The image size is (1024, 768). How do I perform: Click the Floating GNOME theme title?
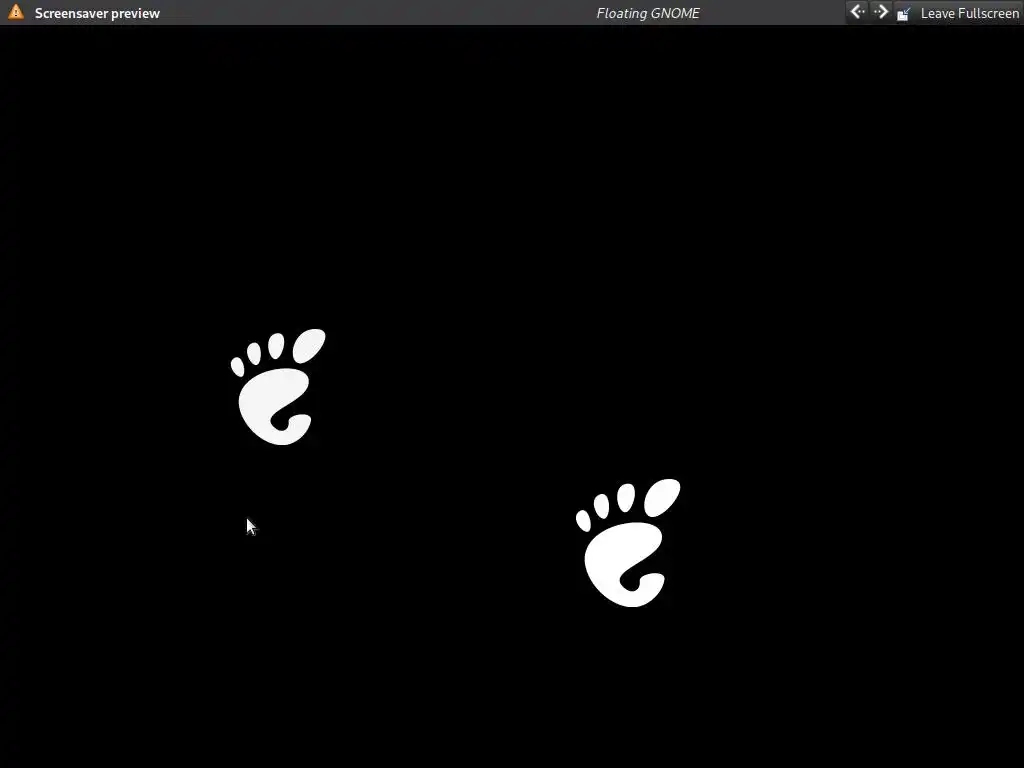648,13
